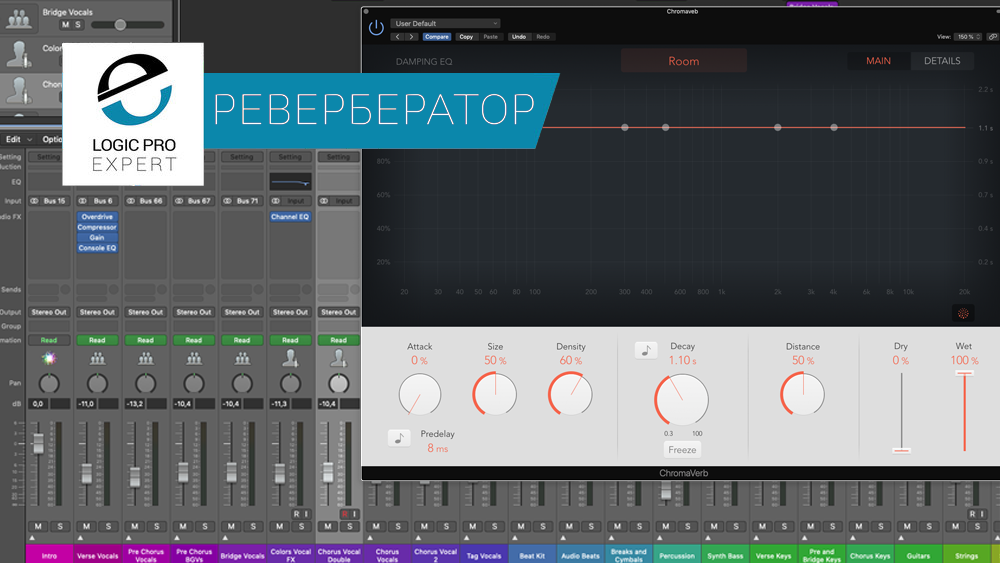Viewport: 1000px width, 563px height.
Task: Click the Compare button
Action: coord(437,37)
